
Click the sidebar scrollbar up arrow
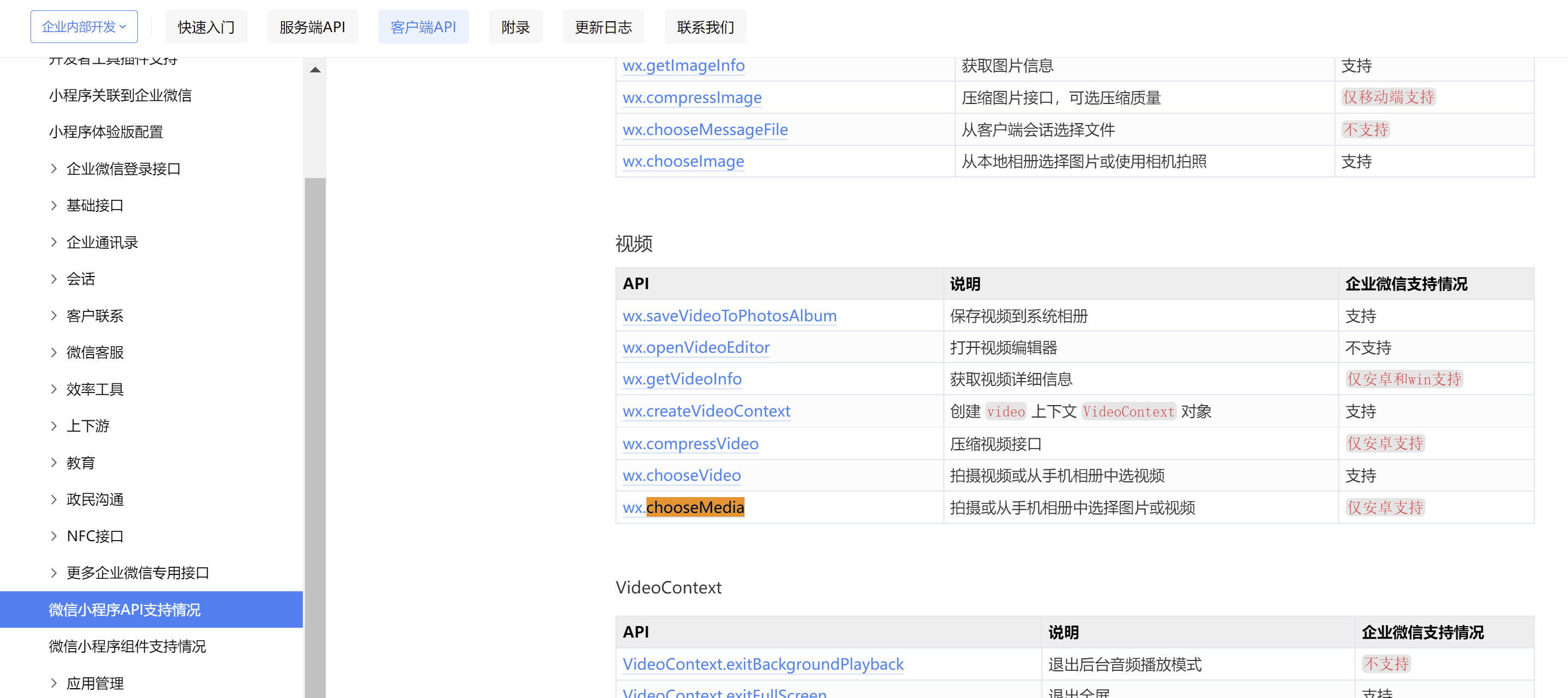315,69
